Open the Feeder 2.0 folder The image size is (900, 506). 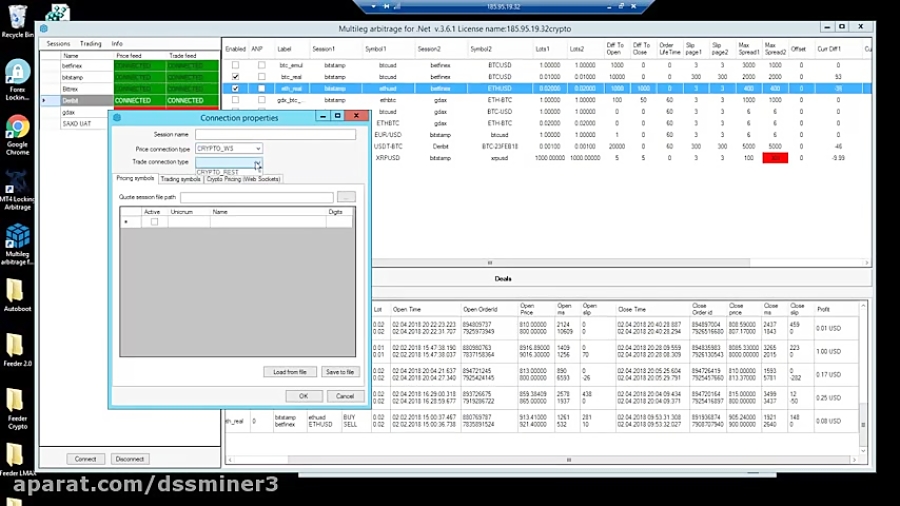pyautogui.click(x=16, y=350)
